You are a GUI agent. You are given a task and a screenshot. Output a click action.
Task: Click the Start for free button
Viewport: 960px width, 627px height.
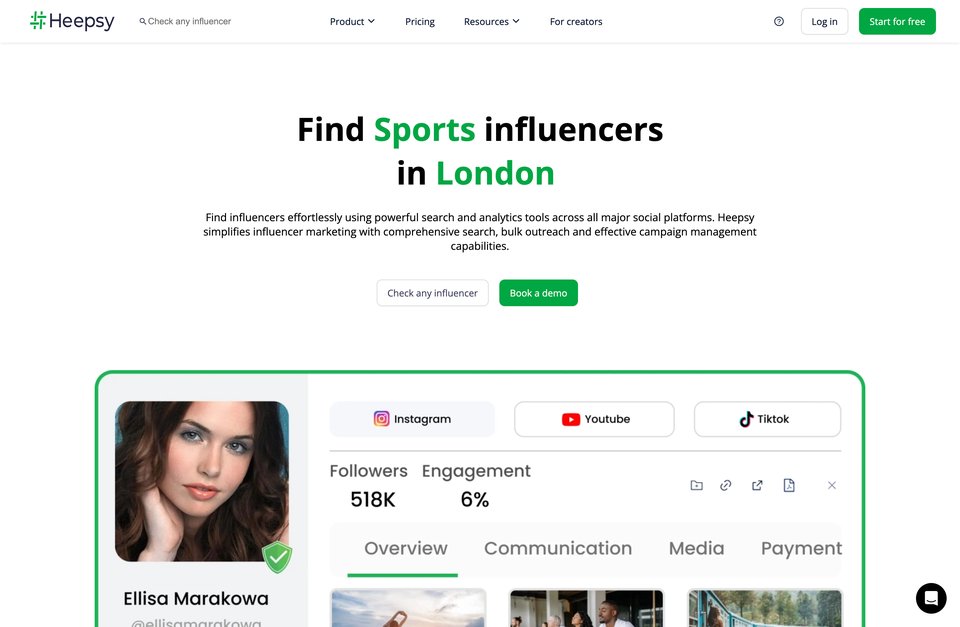pyautogui.click(x=897, y=21)
